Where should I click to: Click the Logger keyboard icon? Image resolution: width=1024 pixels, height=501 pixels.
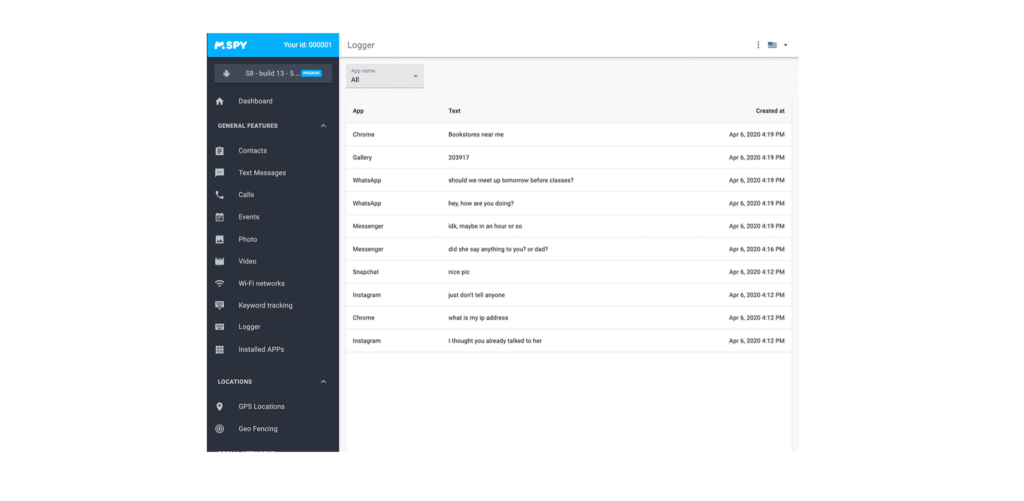[219, 327]
